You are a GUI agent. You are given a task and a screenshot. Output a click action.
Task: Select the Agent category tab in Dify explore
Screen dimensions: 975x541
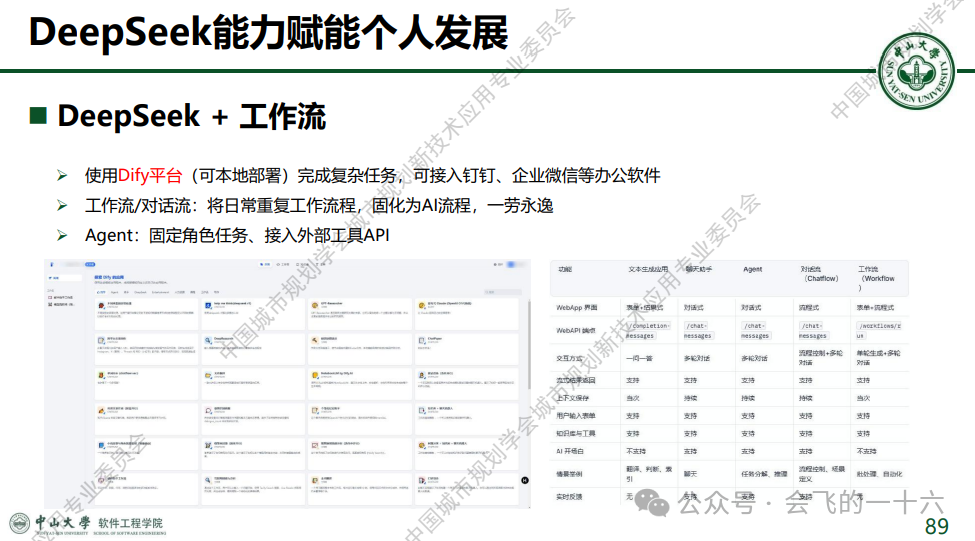114,292
